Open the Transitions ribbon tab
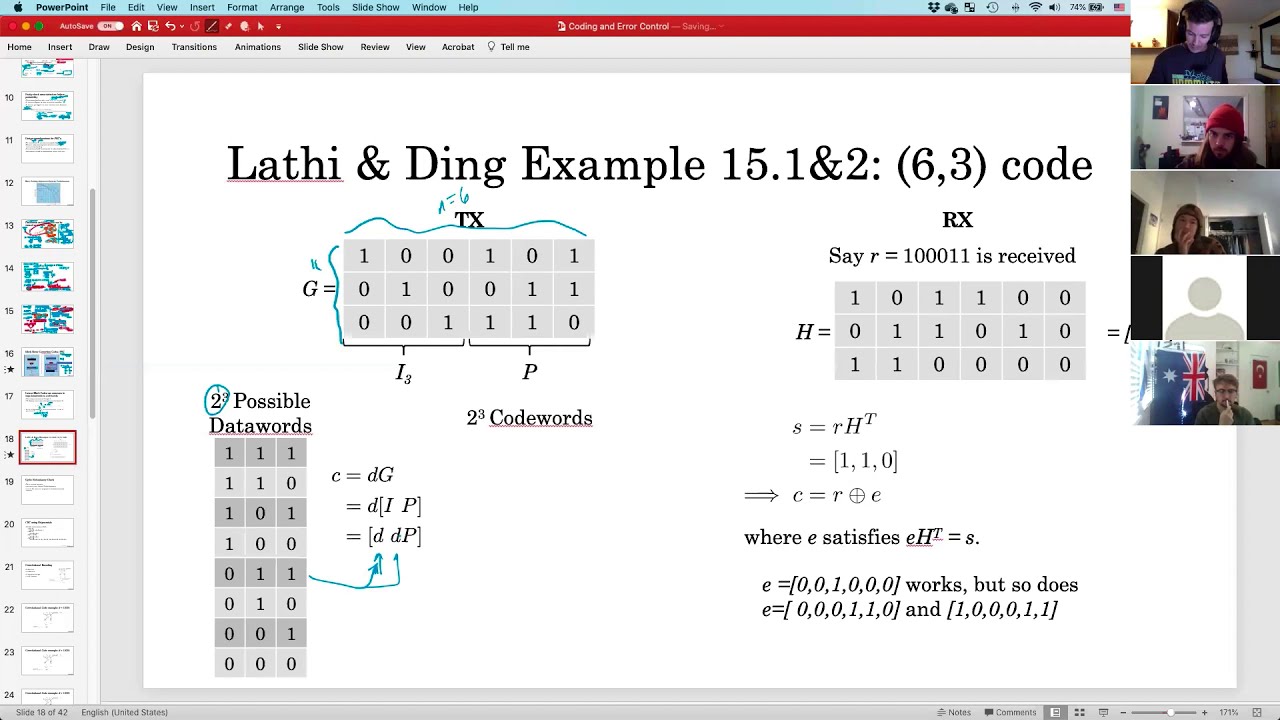The height and width of the screenshot is (720, 1280). [194, 47]
